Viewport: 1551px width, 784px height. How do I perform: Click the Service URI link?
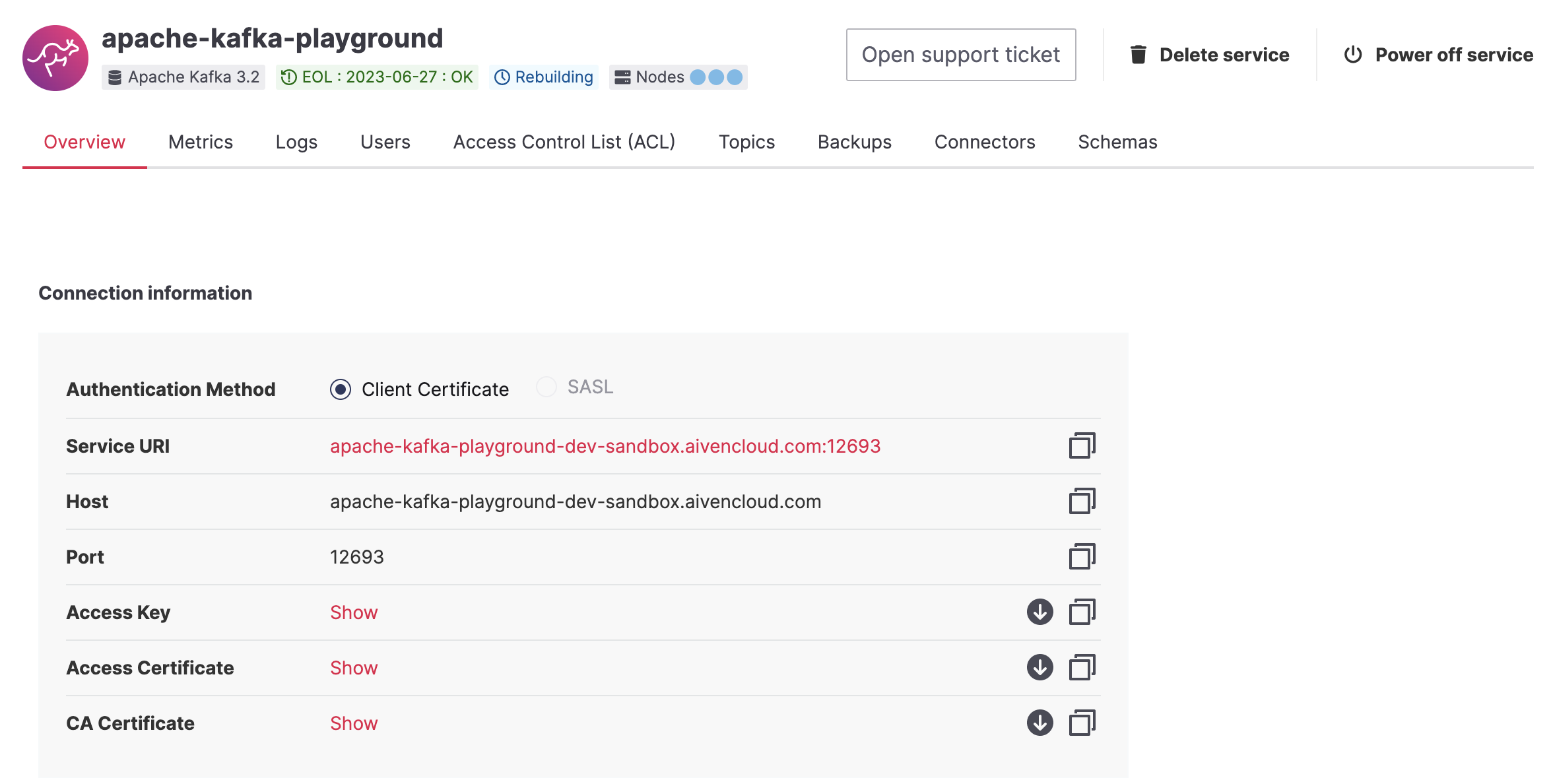[x=605, y=445]
